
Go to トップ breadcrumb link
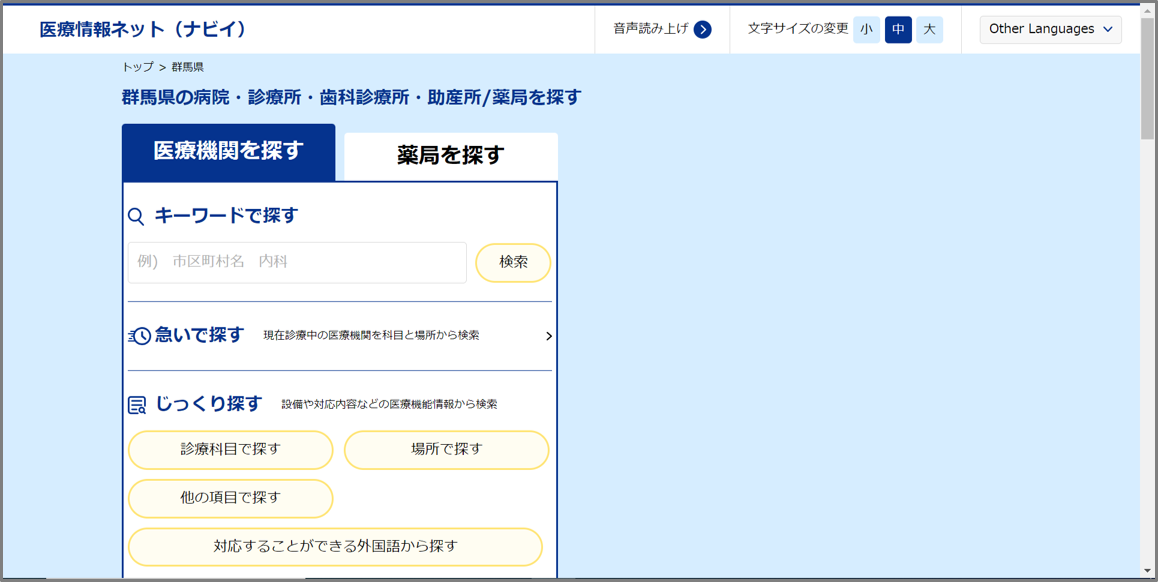point(138,67)
